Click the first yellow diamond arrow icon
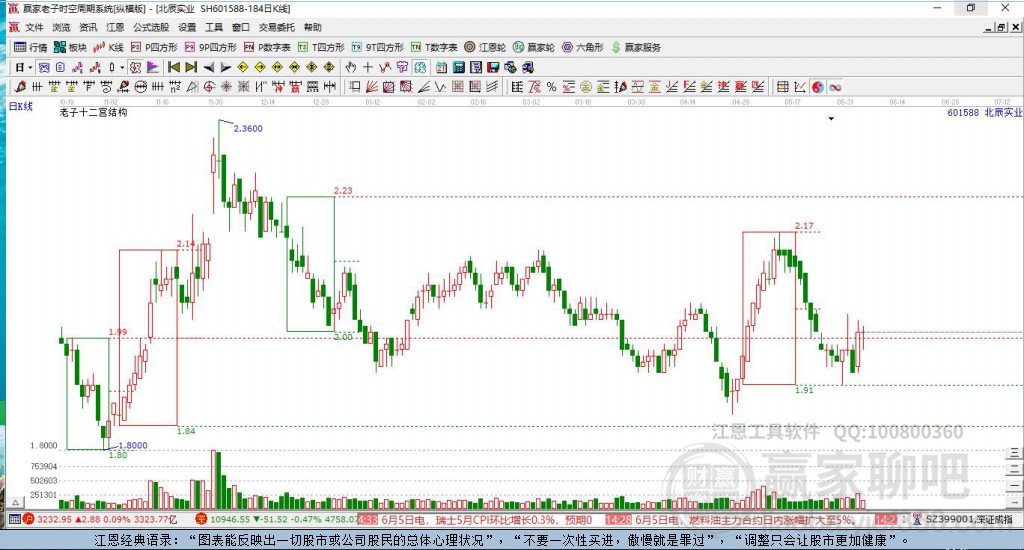The image size is (1024, 550). [243, 67]
